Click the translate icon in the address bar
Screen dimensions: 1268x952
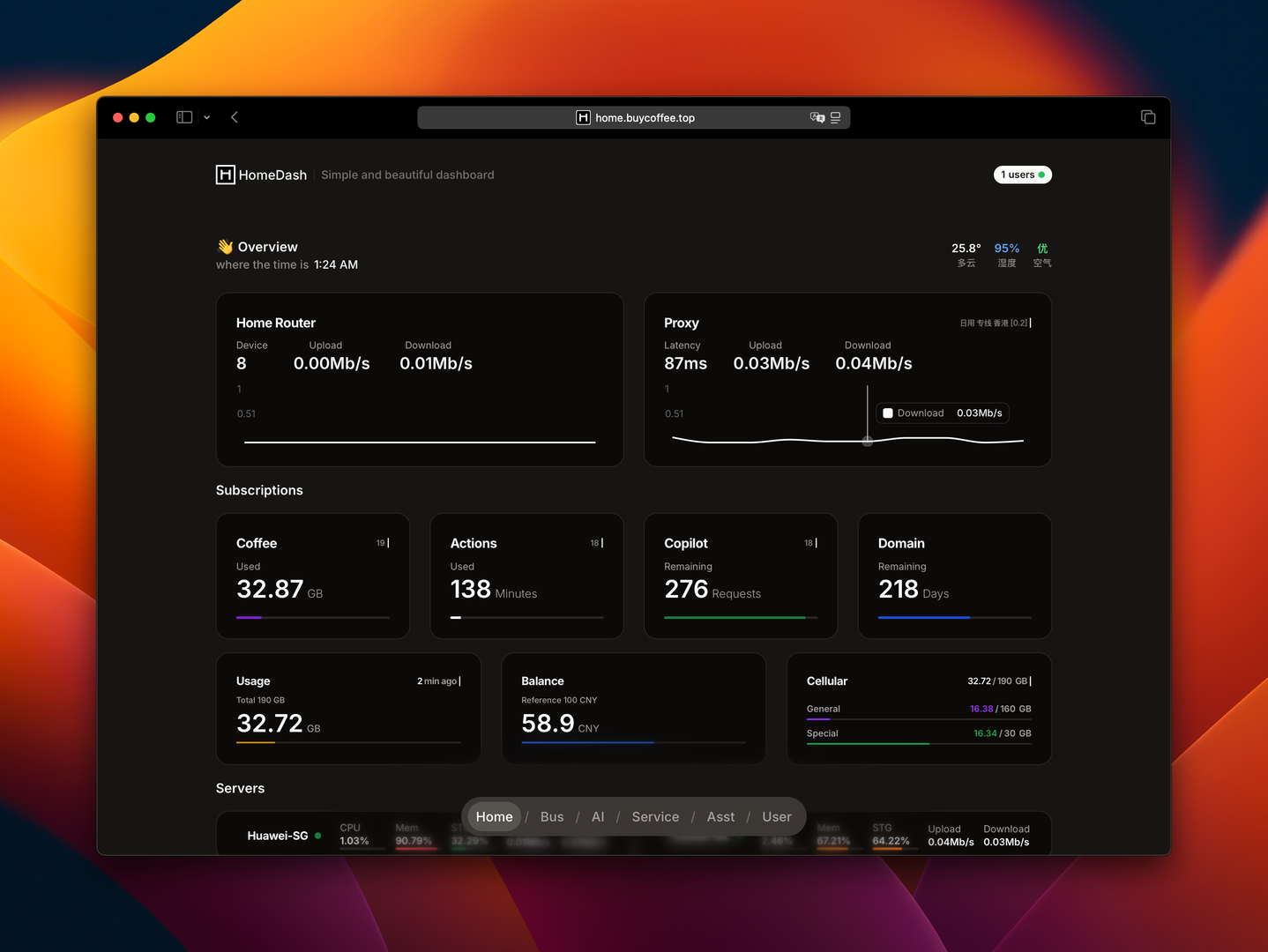817,117
